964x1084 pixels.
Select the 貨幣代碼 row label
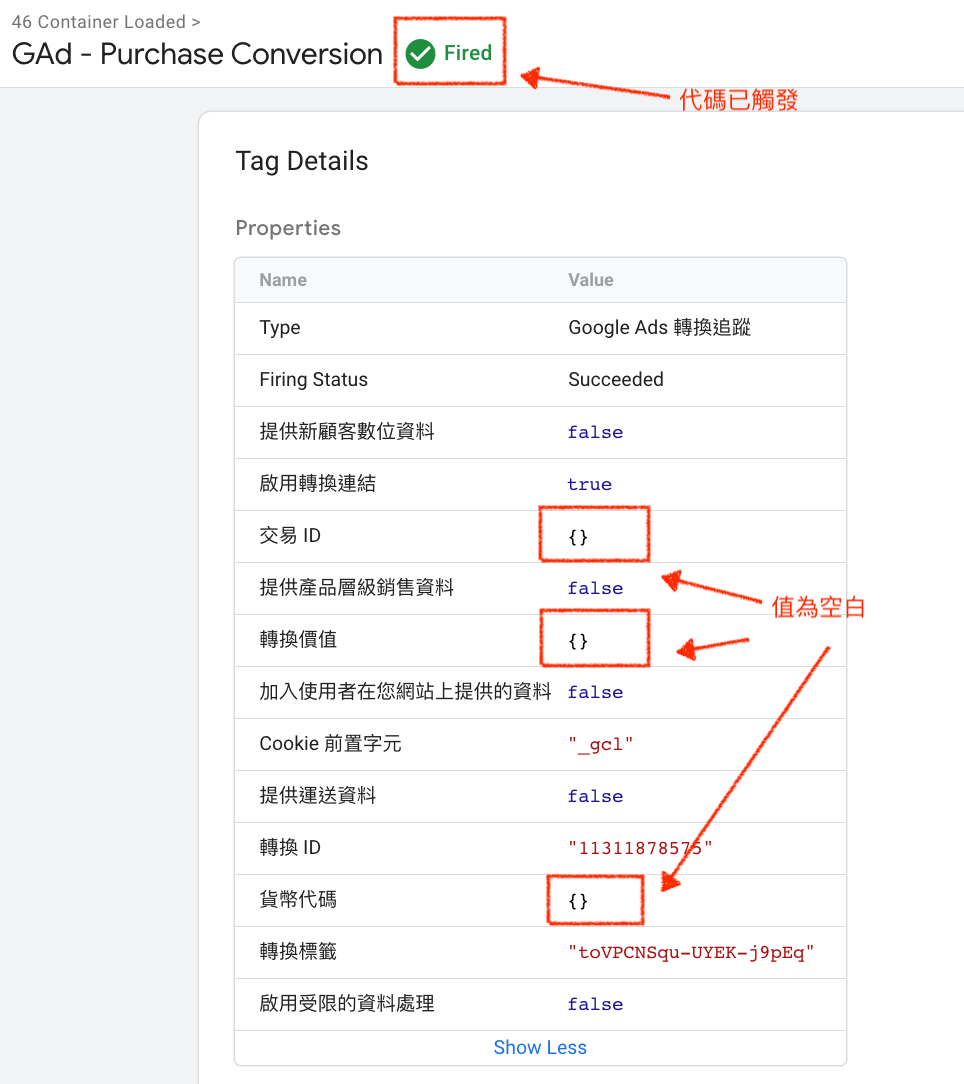coord(298,899)
